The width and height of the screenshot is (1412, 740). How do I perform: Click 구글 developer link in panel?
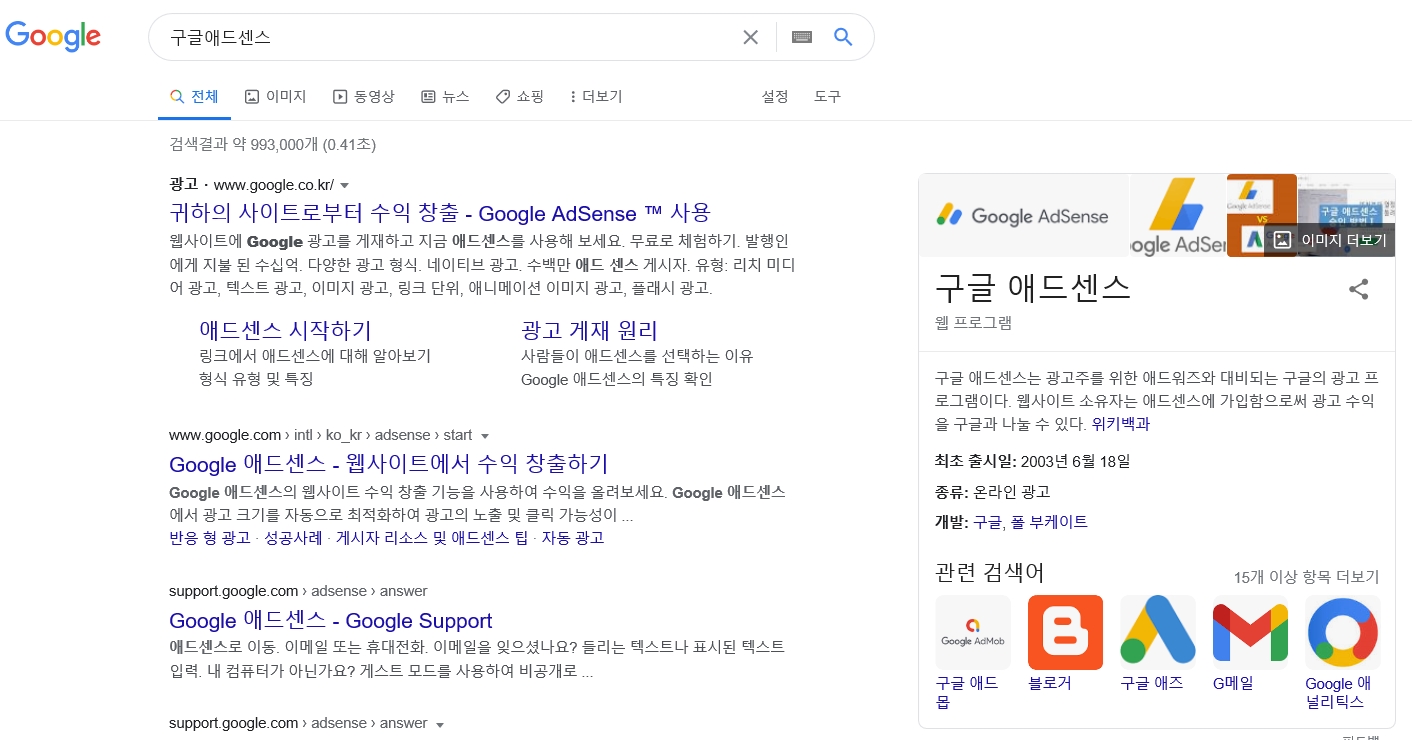coord(987,522)
